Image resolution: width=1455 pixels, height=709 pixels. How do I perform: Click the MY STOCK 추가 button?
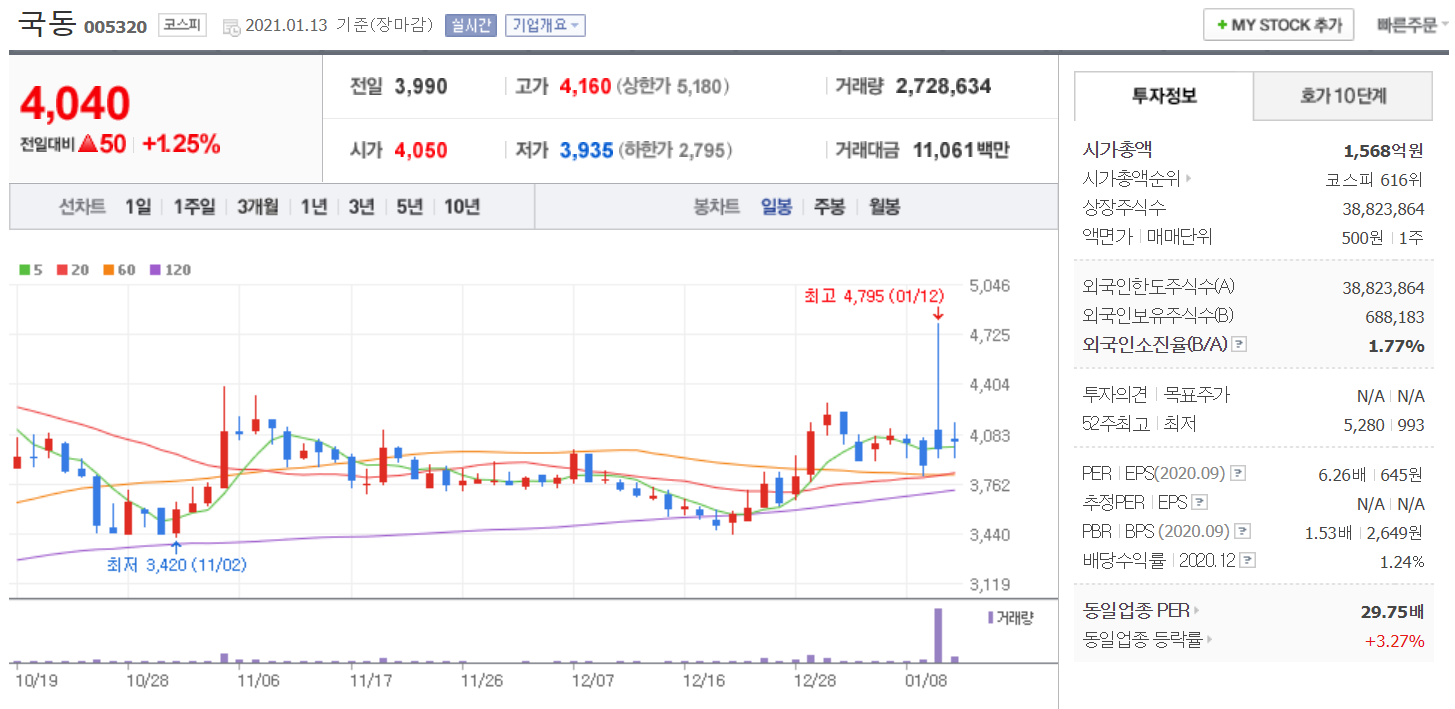1278,25
